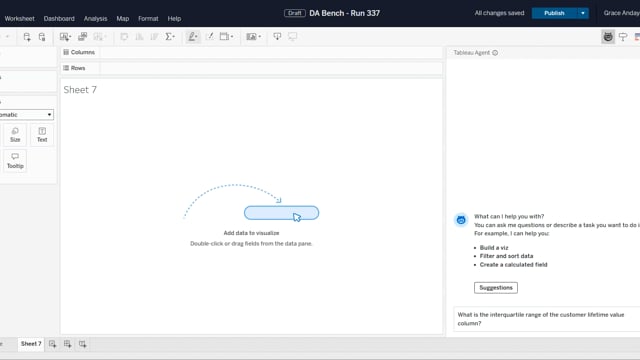The image size is (640, 360).
Task: Select the Sheet 7 tab
Action: [31, 344]
